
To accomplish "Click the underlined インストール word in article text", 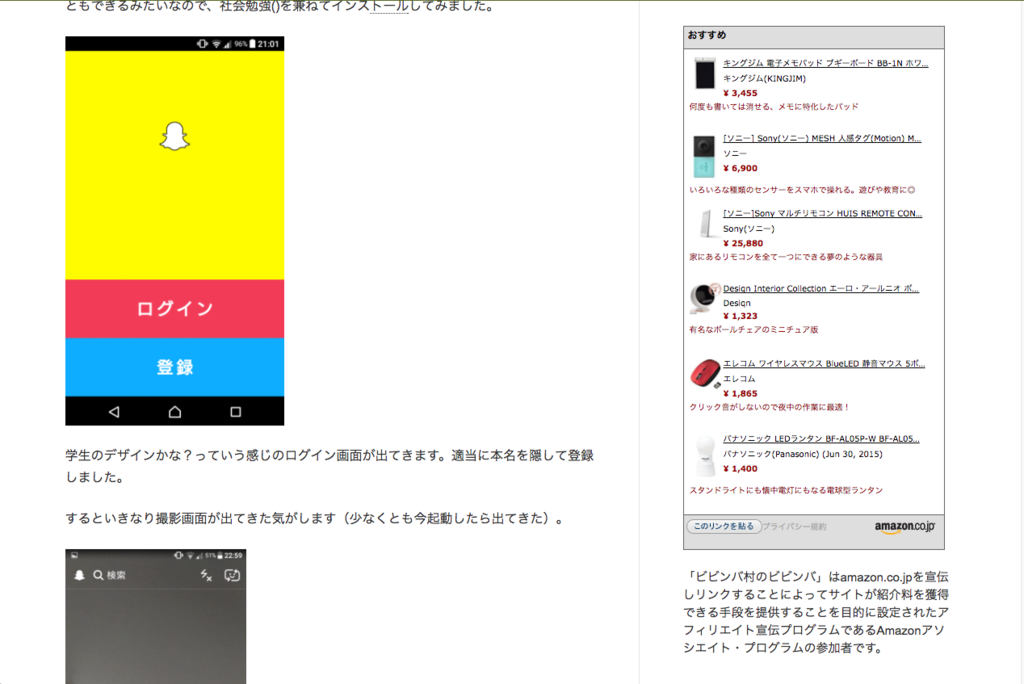I will [x=389, y=7].
